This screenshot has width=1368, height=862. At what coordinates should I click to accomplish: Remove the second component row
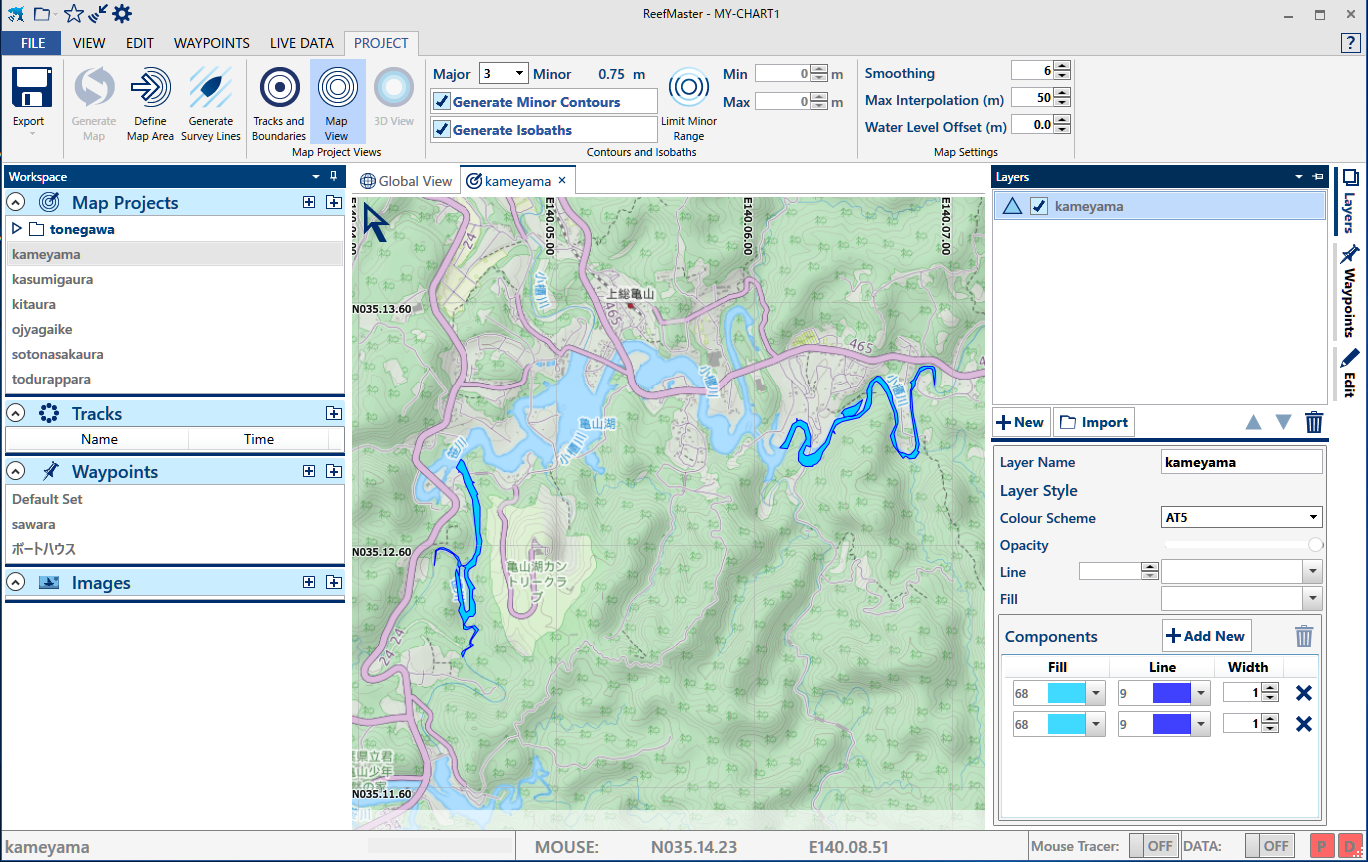pos(1303,723)
